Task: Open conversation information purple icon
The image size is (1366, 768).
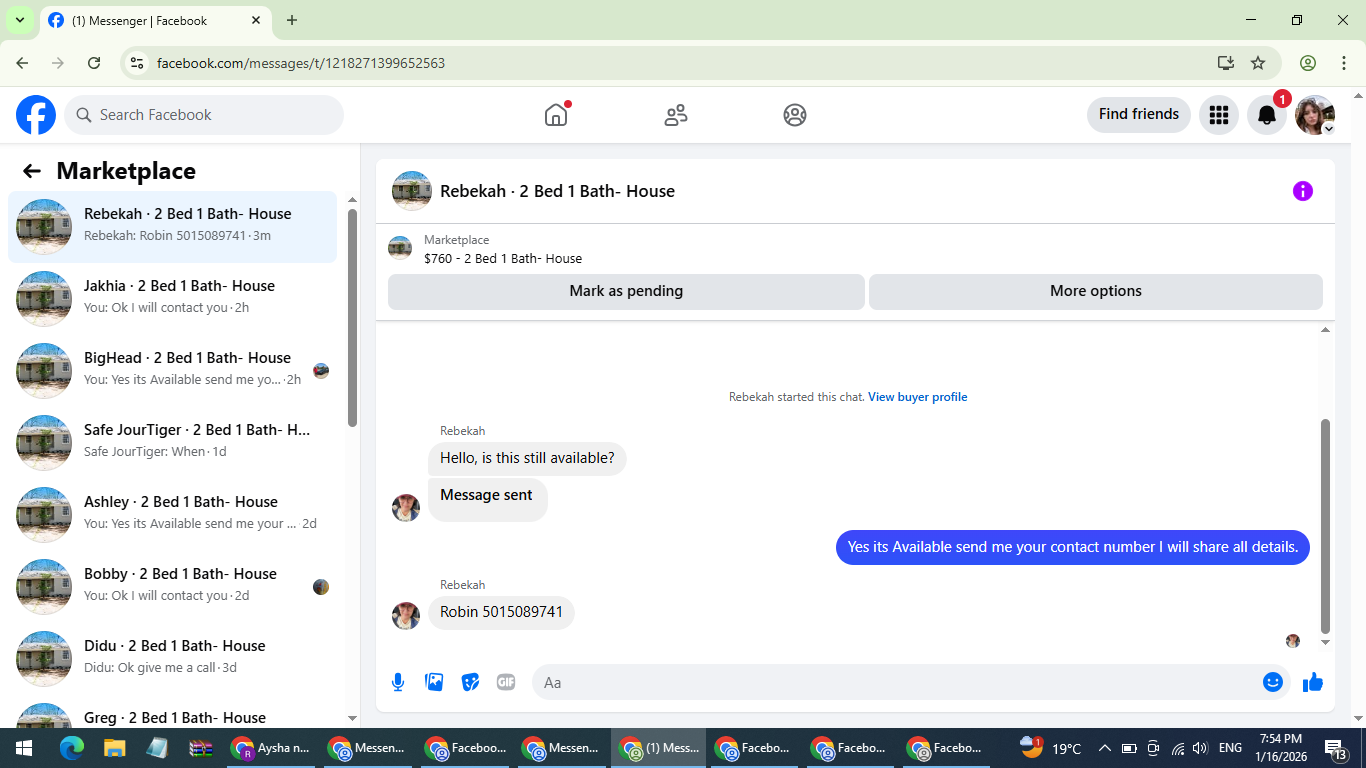Action: [1302, 191]
